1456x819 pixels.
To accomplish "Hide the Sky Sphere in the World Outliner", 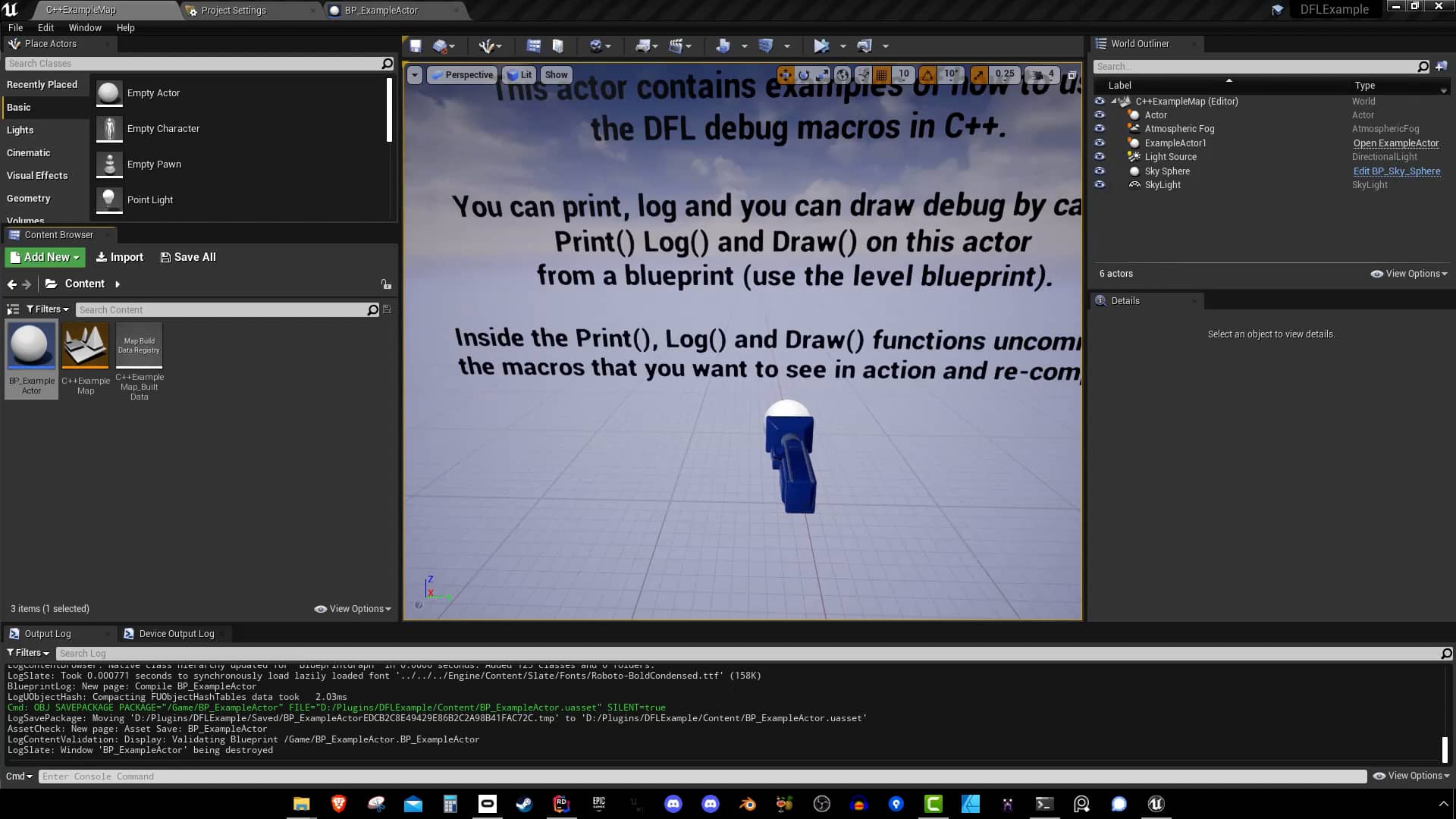I will click(x=1100, y=171).
